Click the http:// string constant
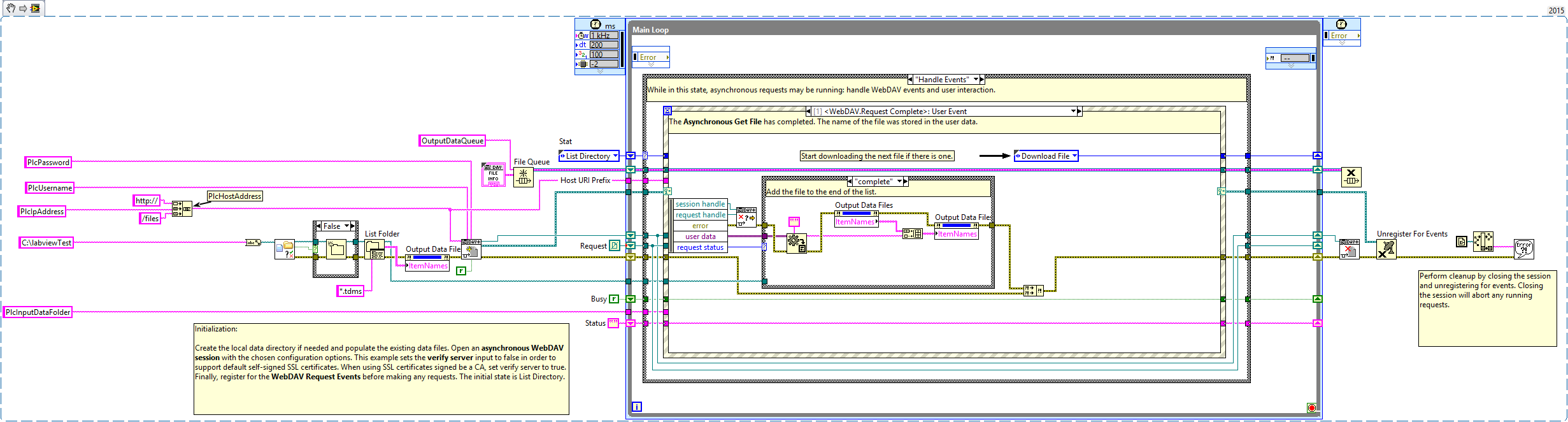Image resolution: width=1568 pixels, height=422 pixels. pos(146,201)
